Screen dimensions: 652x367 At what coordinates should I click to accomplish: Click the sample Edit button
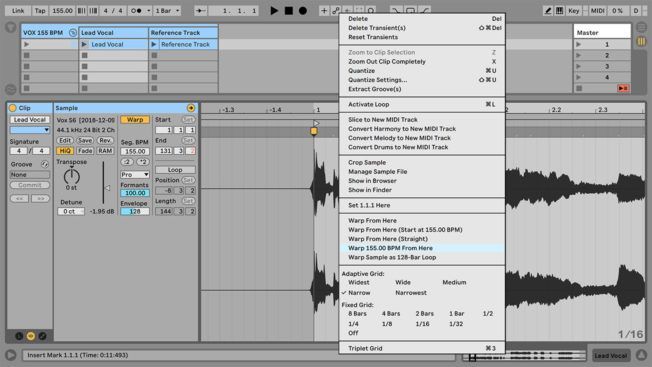pos(65,140)
